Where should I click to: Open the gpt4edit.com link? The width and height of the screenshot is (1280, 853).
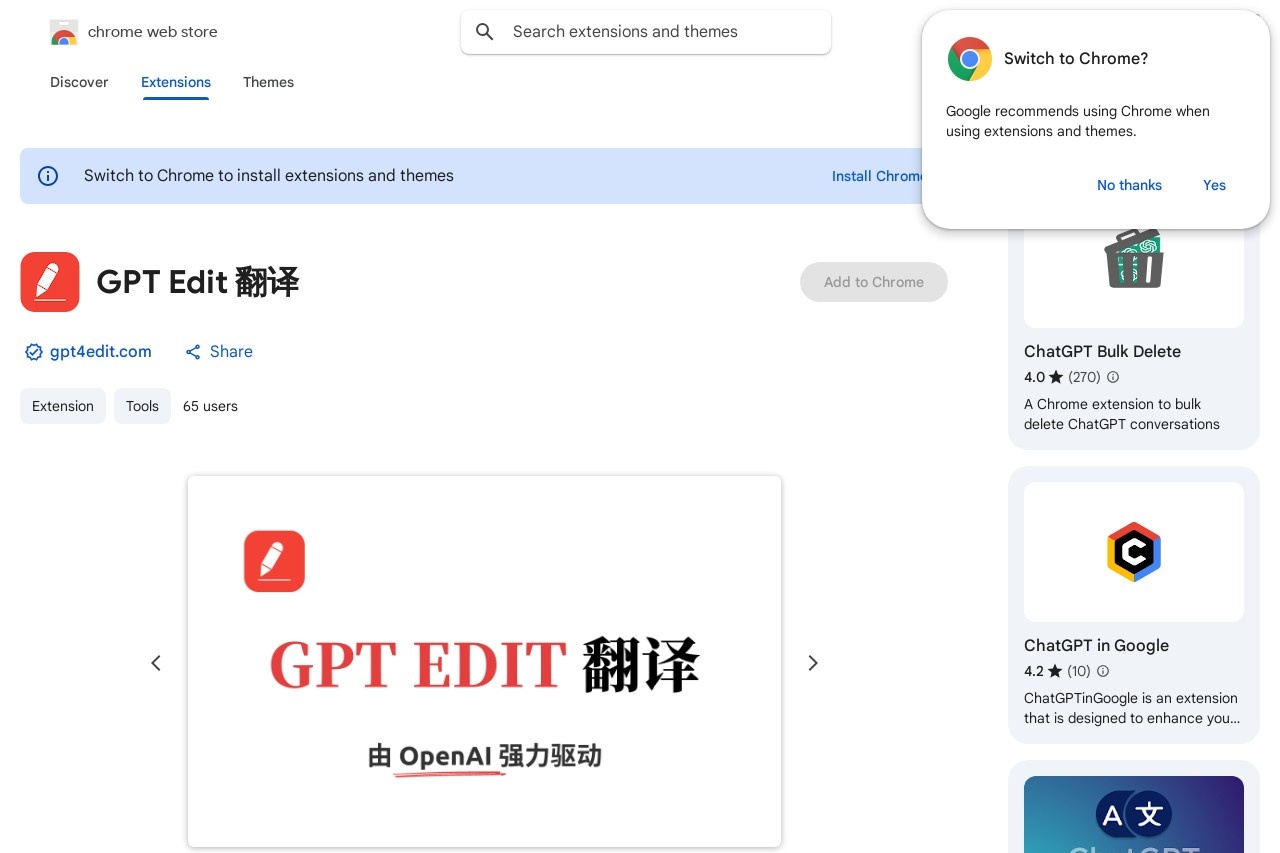click(101, 352)
